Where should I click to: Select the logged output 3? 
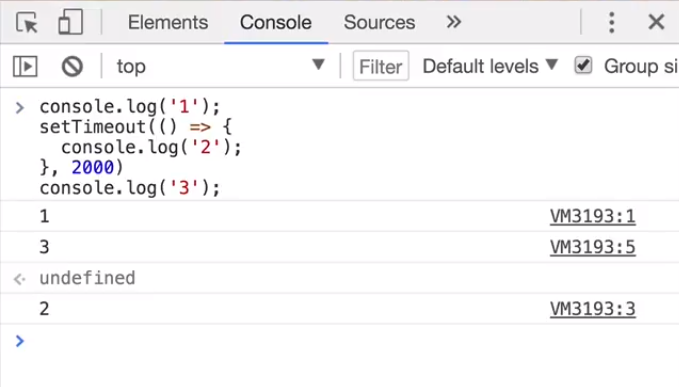[44, 247]
